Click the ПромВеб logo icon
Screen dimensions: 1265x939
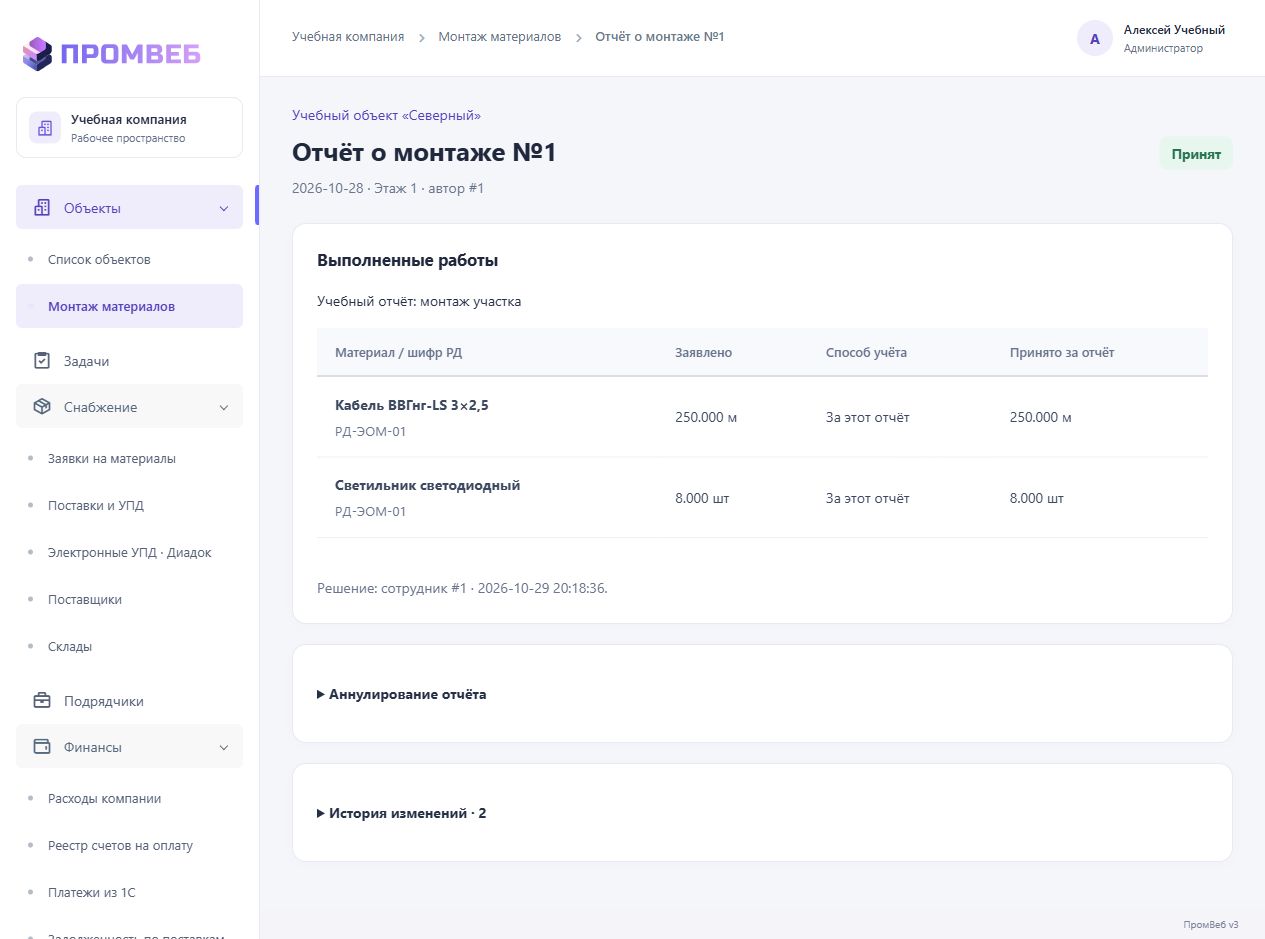tap(37, 53)
